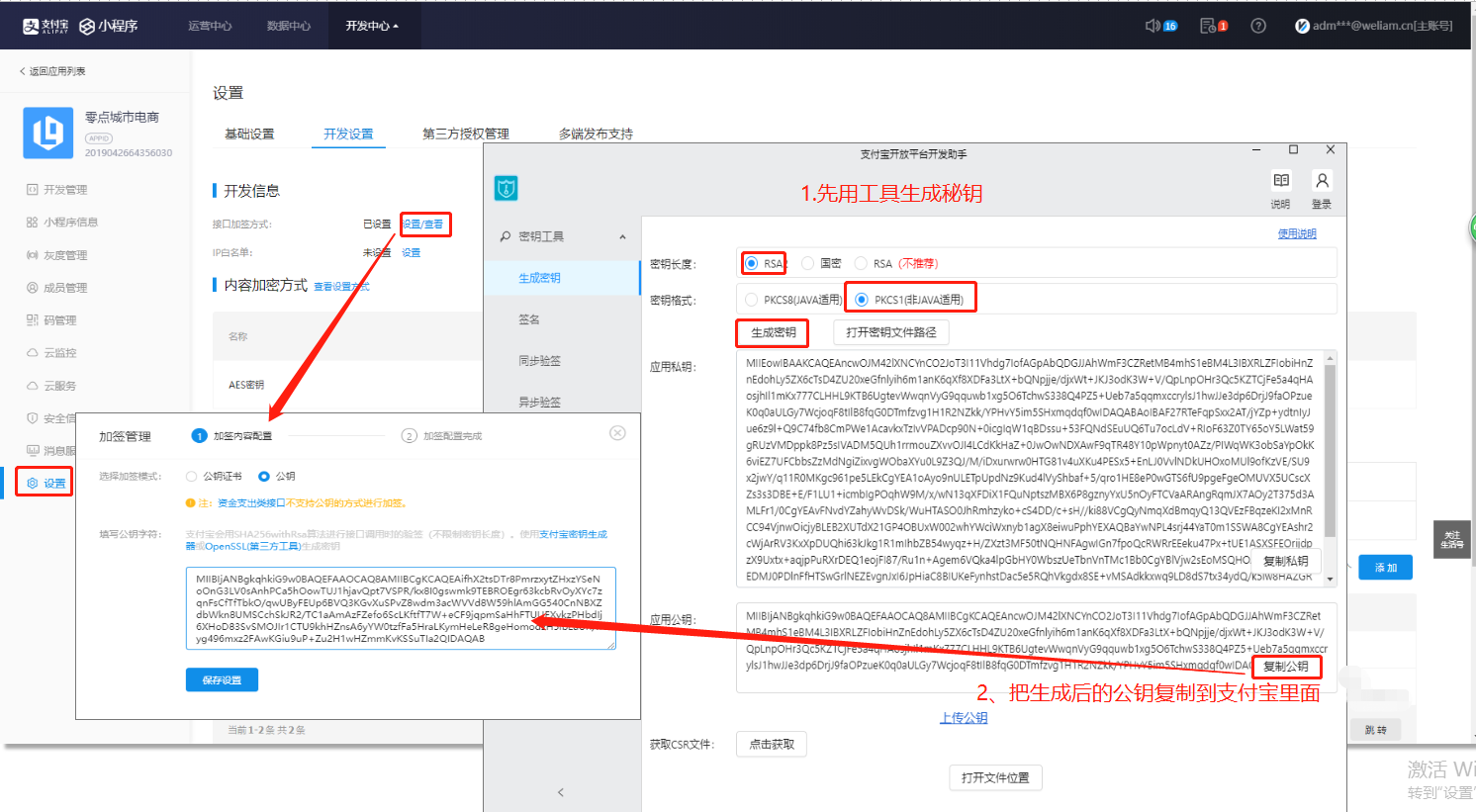Screen dimensions: 1476x812
Task: Click 设置 link for IP白名单
Action: [x=411, y=252]
